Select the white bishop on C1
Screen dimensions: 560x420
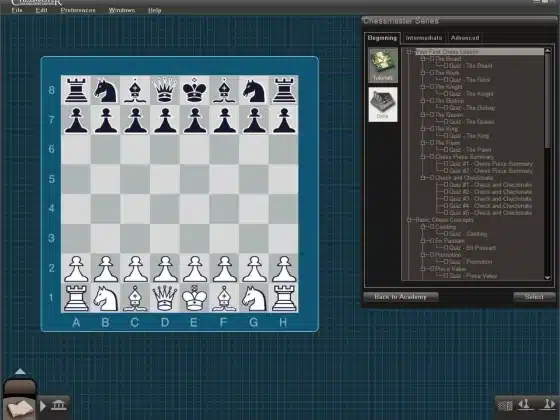pos(135,298)
